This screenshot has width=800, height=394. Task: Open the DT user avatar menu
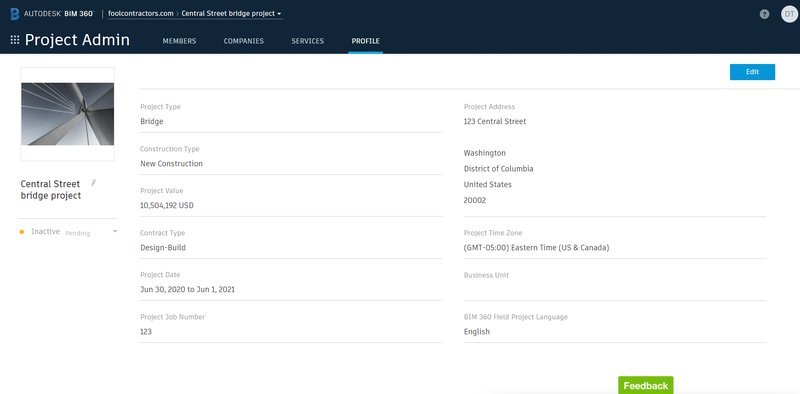[x=789, y=14]
